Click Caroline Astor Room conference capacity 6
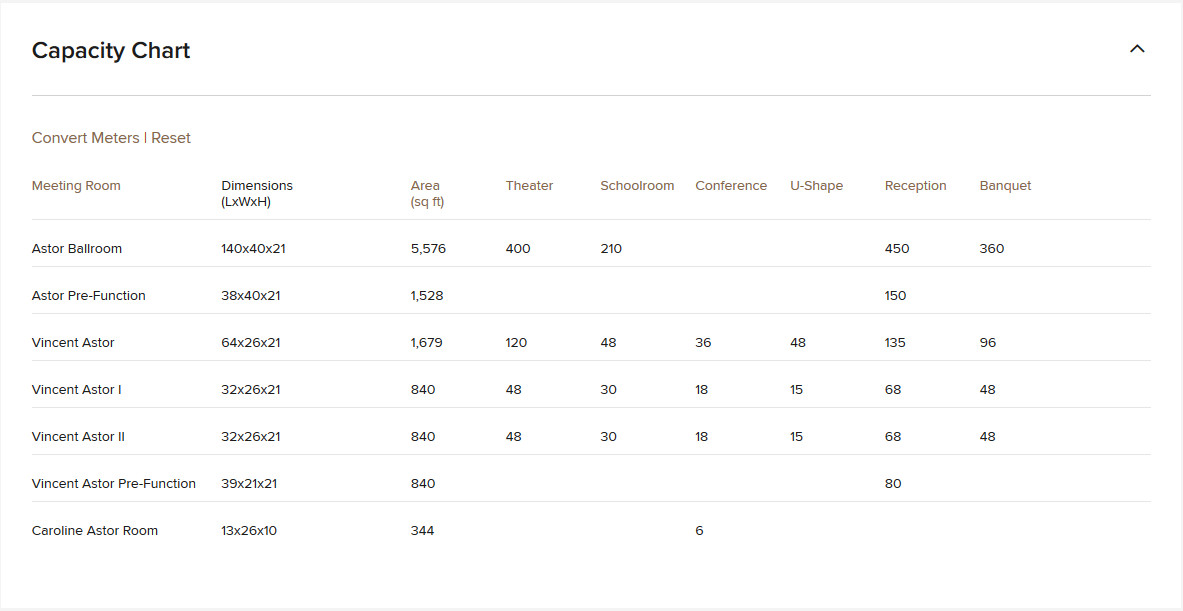 click(x=699, y=531)
